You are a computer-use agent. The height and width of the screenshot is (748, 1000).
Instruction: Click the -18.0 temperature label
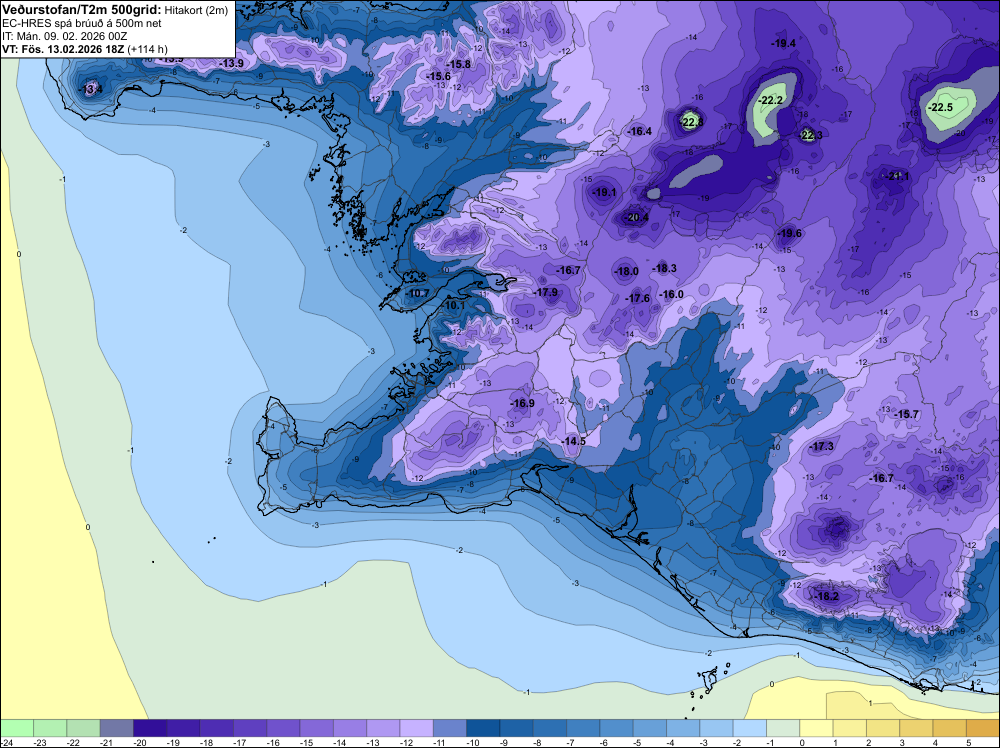626,271
